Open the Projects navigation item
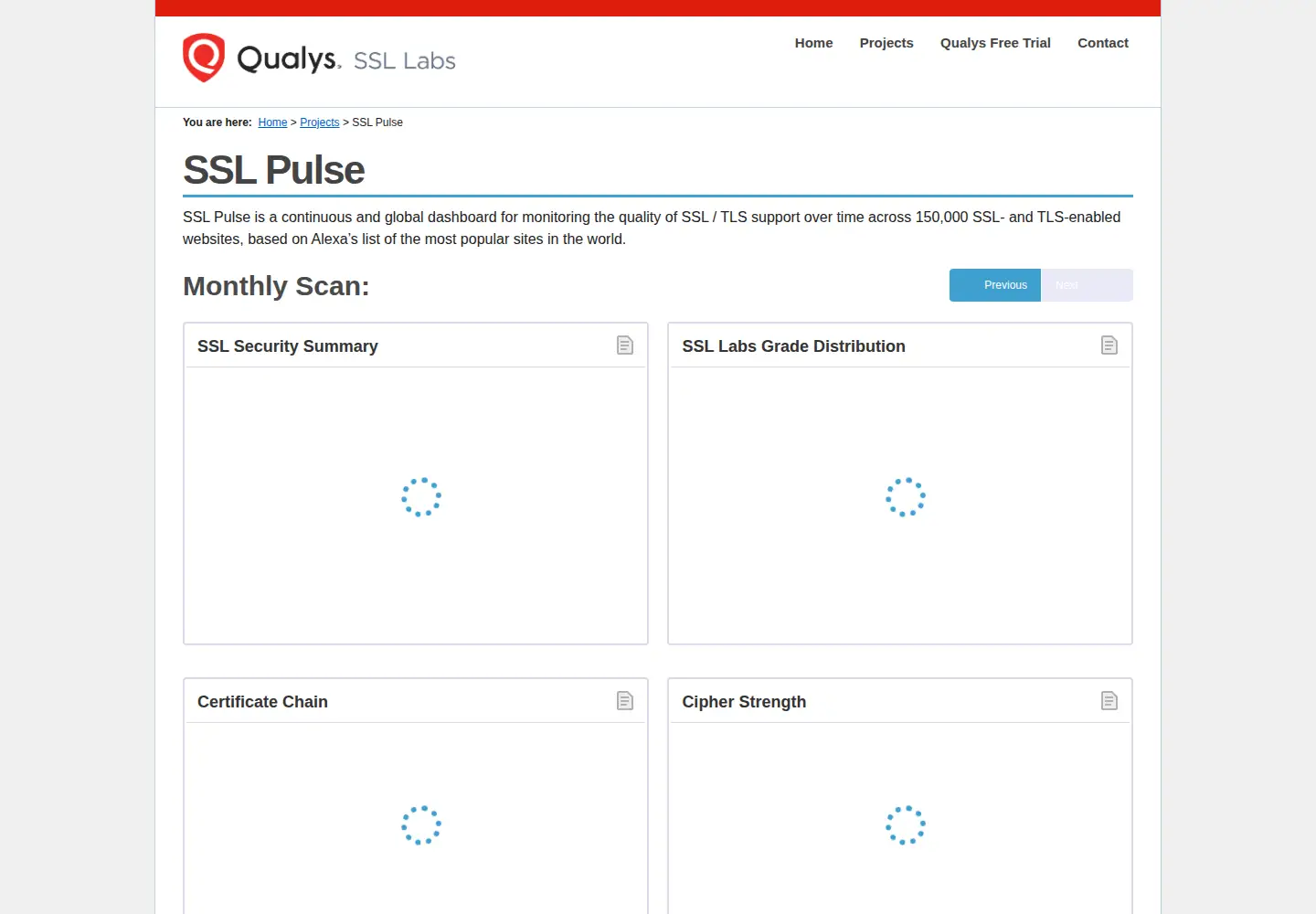This screenshot has width=1316, height=914. [886, 43]
